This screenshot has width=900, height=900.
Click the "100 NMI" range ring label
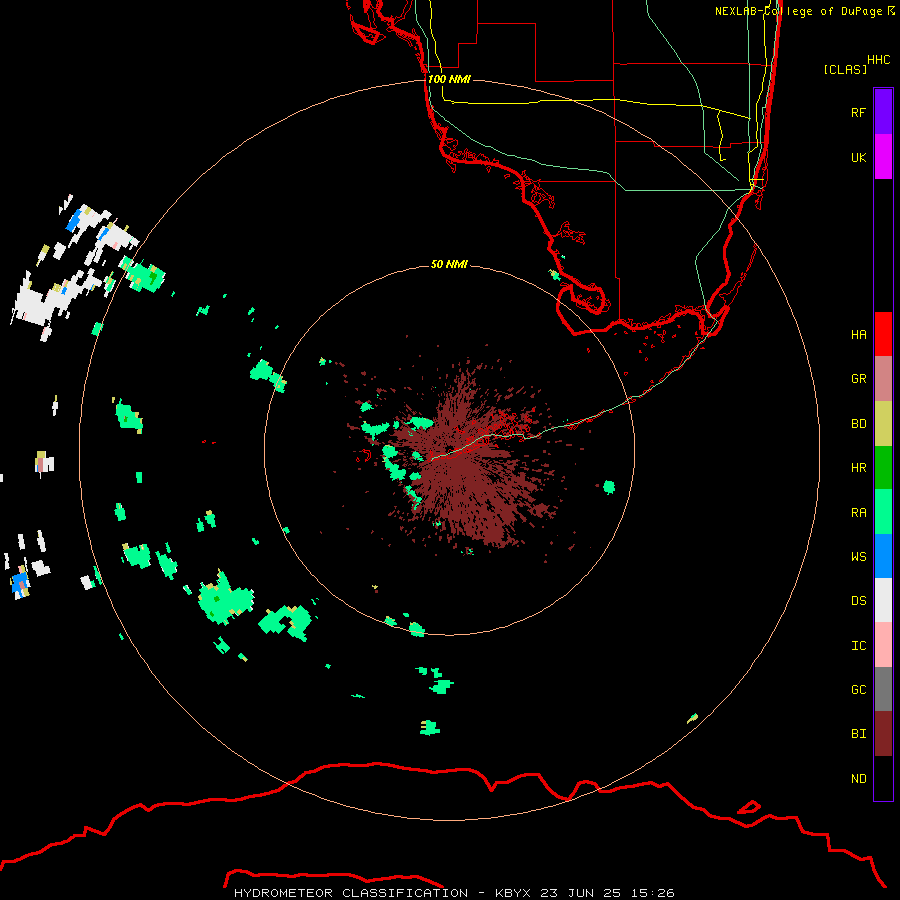click(x=449, y=79)
